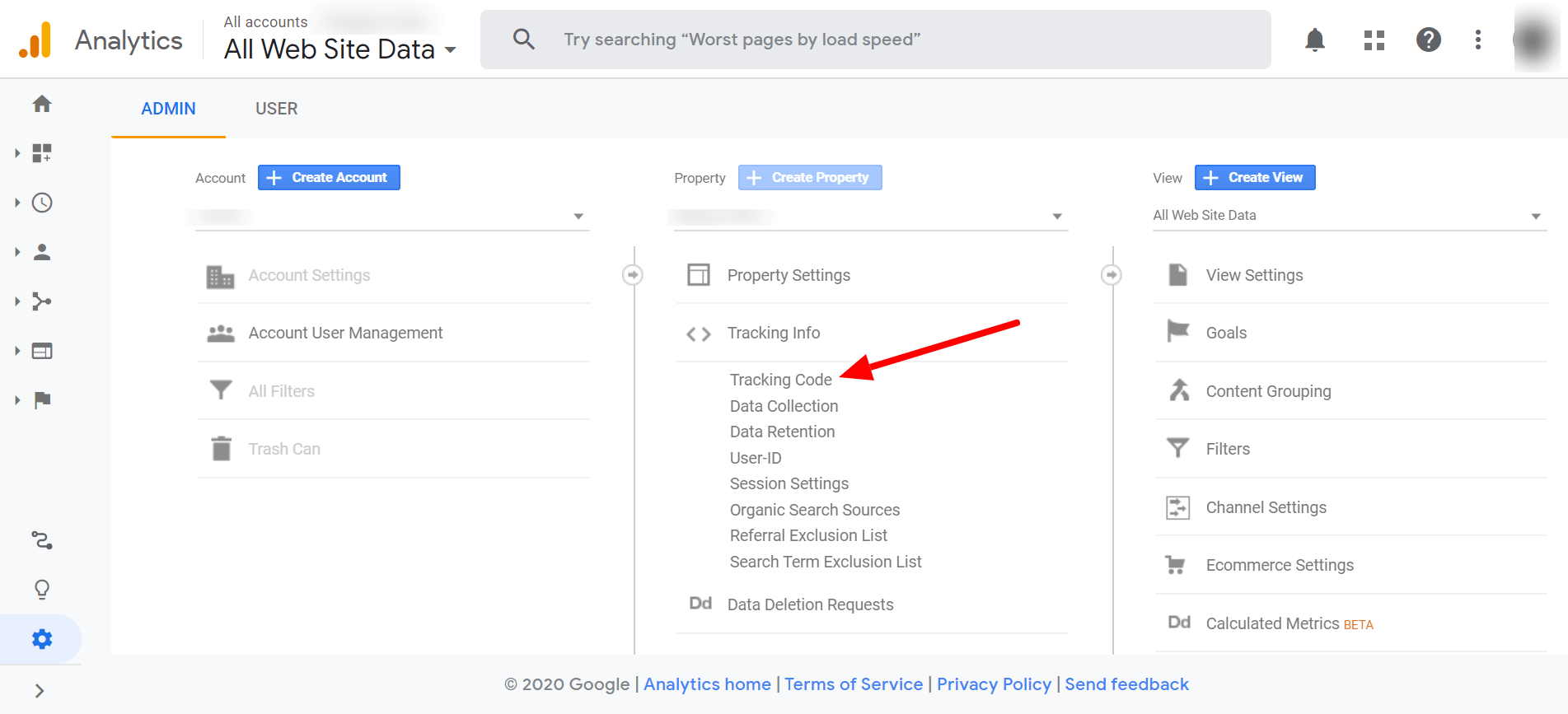Open User-ID settings
The width and height of the screenshot is (1568, 714).
click(x=756, y=458)
